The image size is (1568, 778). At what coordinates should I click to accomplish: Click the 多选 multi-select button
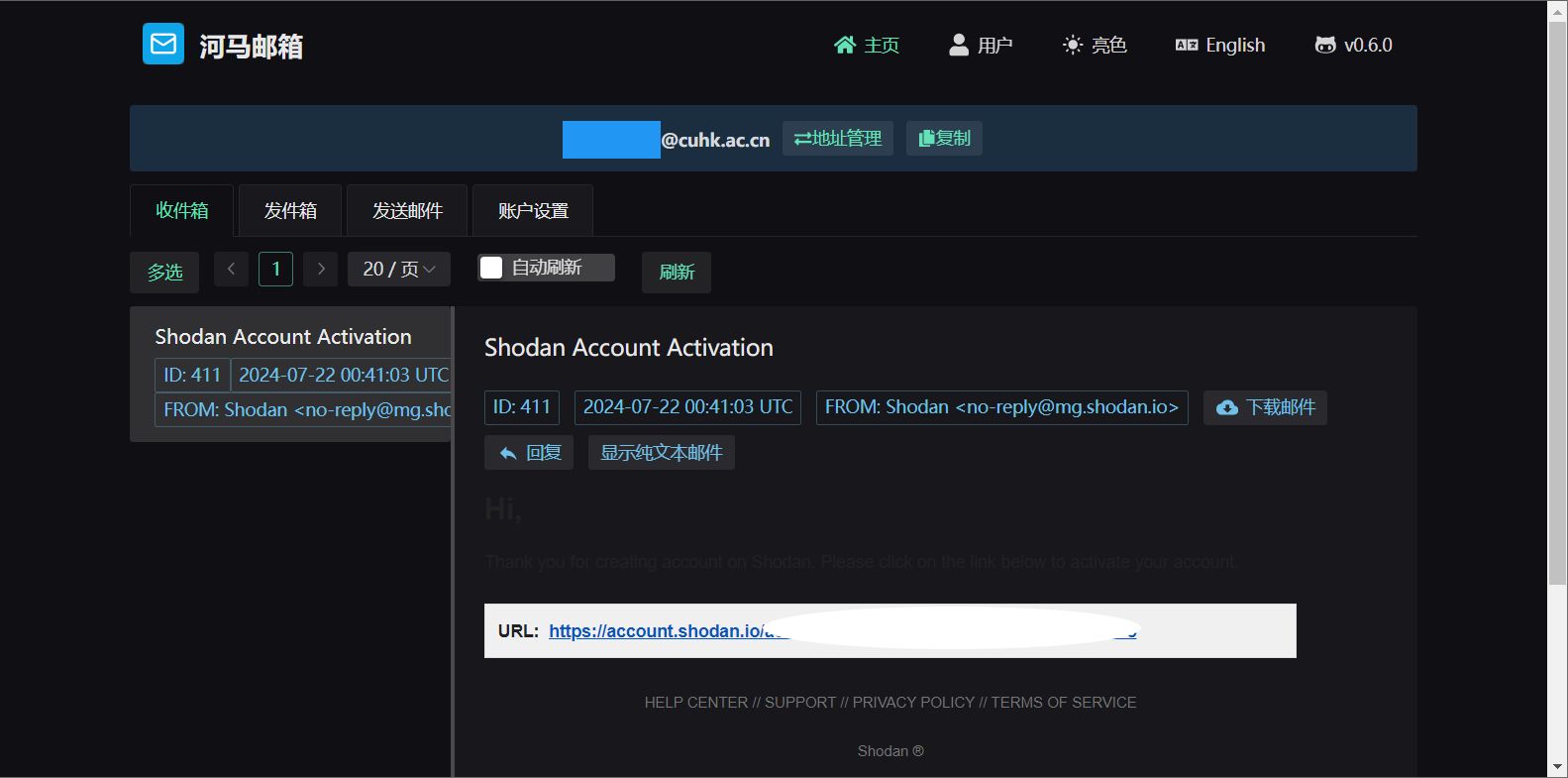click(164, 272)
